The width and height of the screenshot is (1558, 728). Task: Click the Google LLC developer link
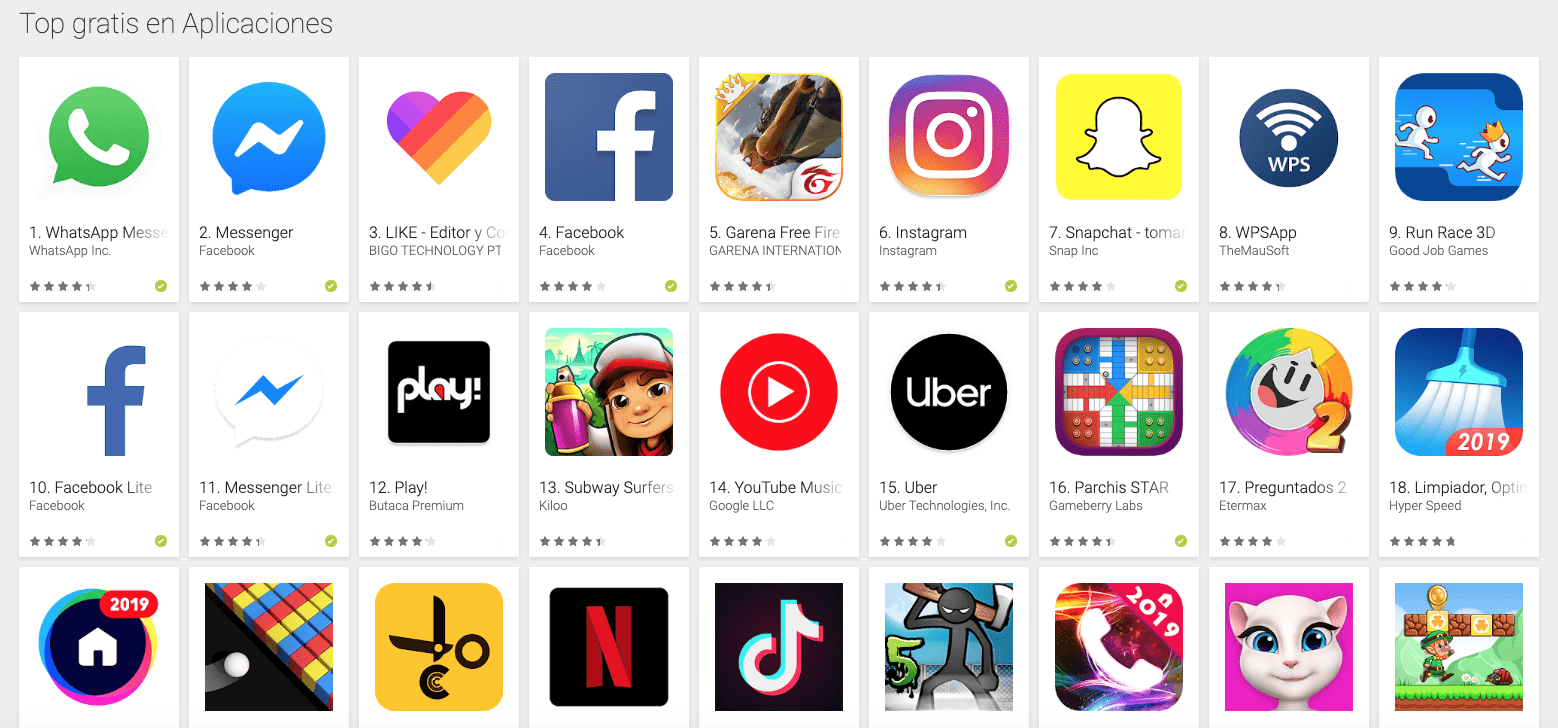coord(742,506)
